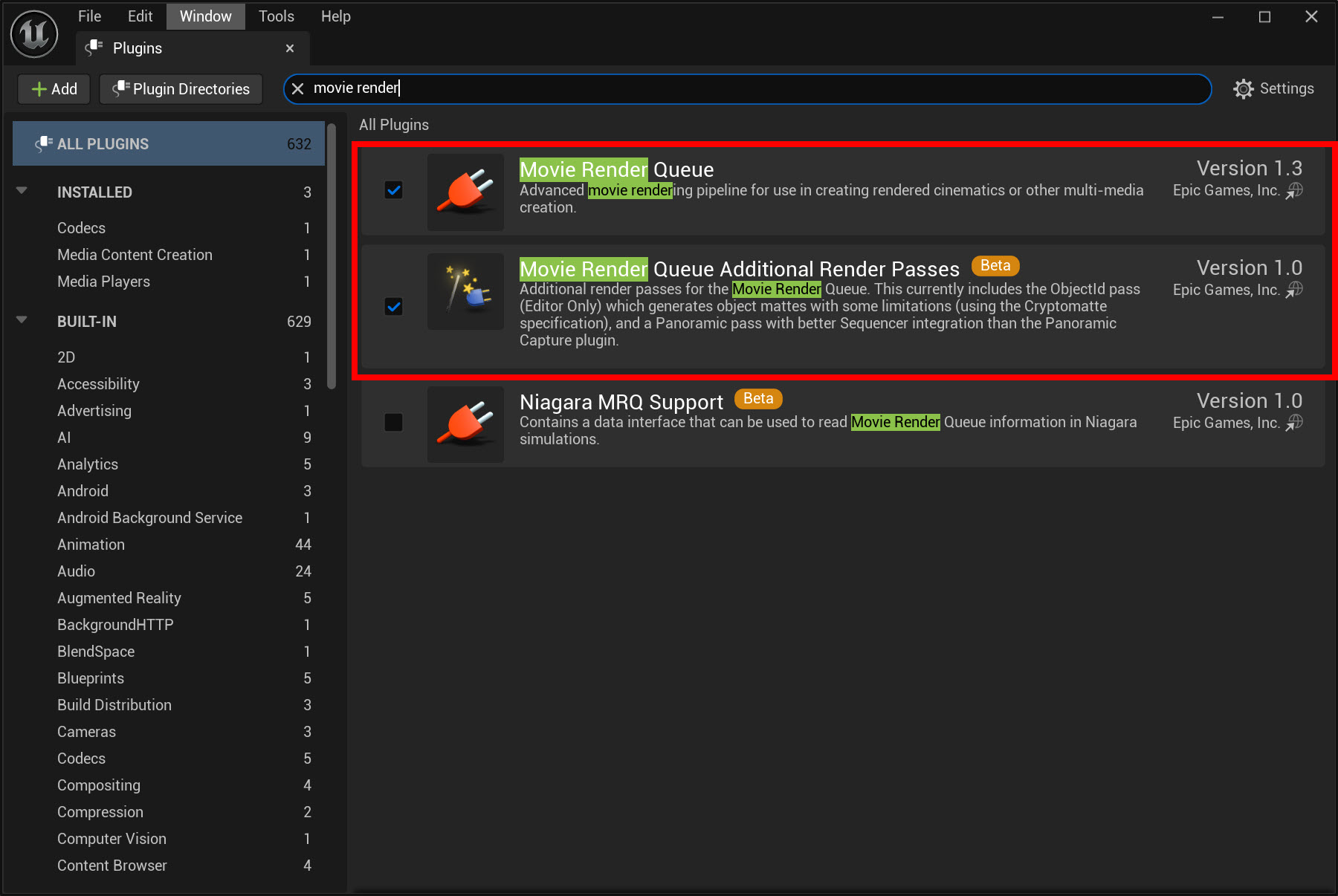Select the Cameras category
Image resolution: width=1338 pixels, height=896 pixels.
(x=169, y=732)
